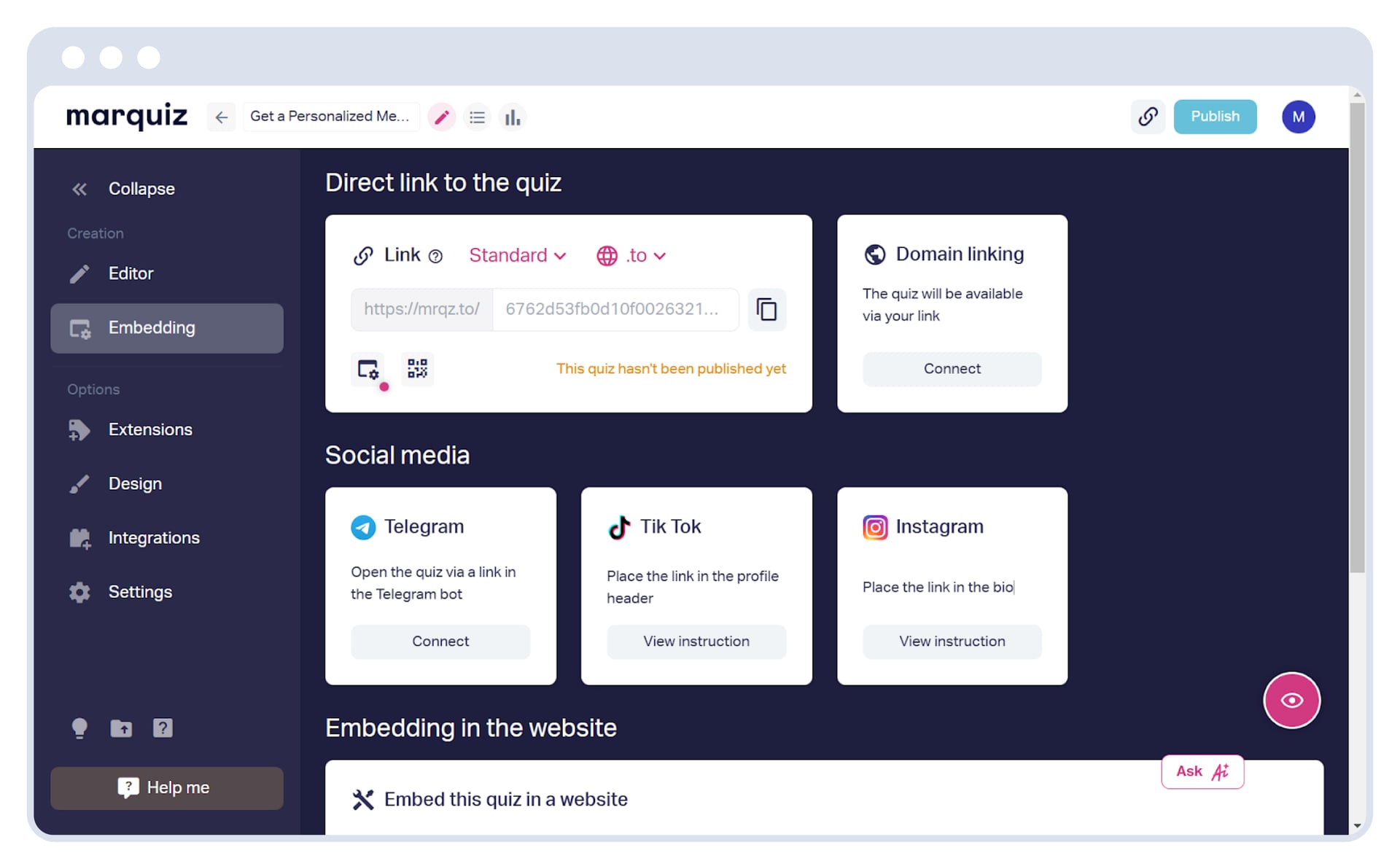1400x861 pixels.
Task: Open the M user avatar menu
Action: (1298, 117)
